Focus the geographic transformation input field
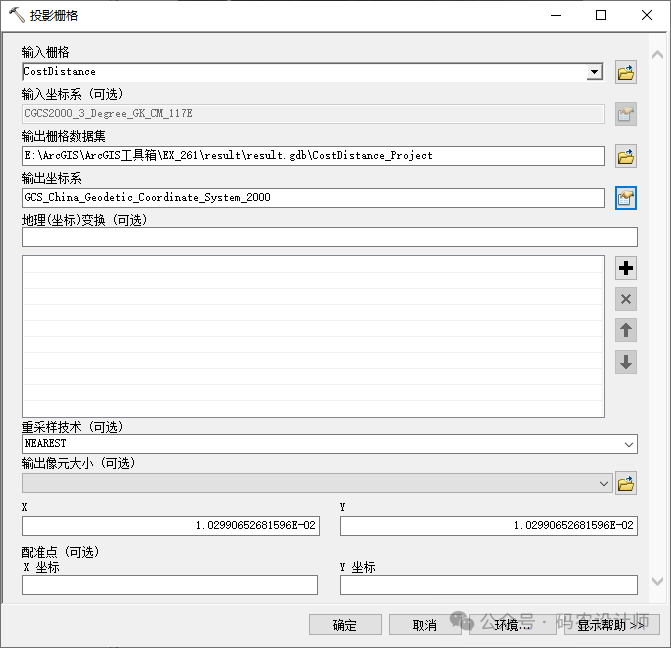This screenshot has height=648, width=671. pyautogui.click(x=329, y=237)
